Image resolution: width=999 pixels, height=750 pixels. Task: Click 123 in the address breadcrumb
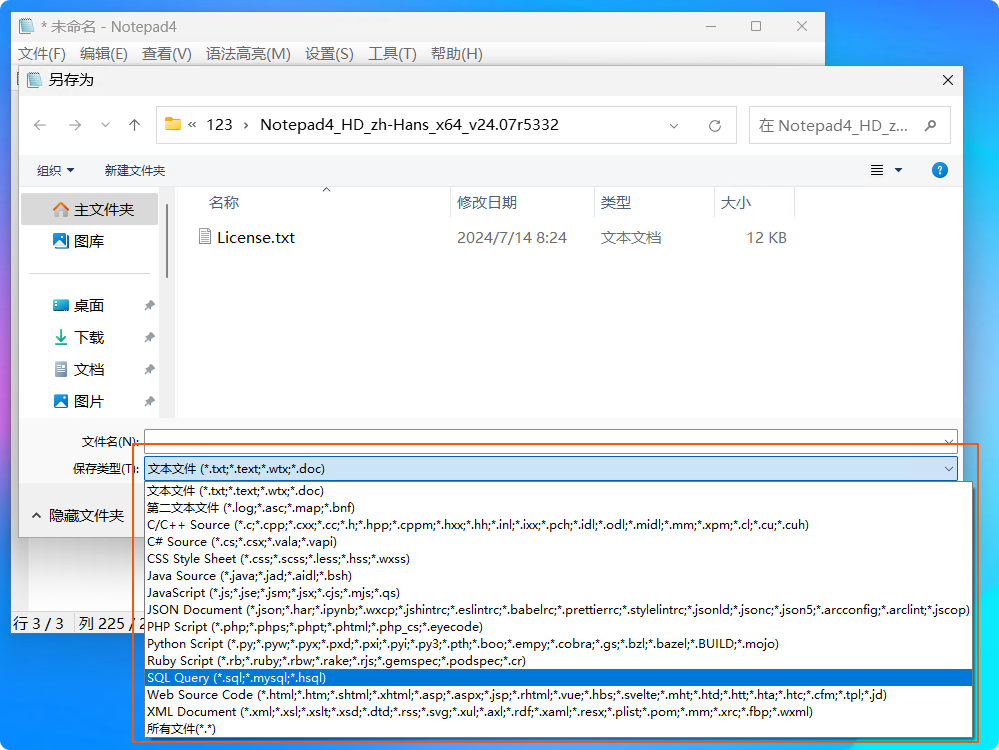(x=219, y=125)
